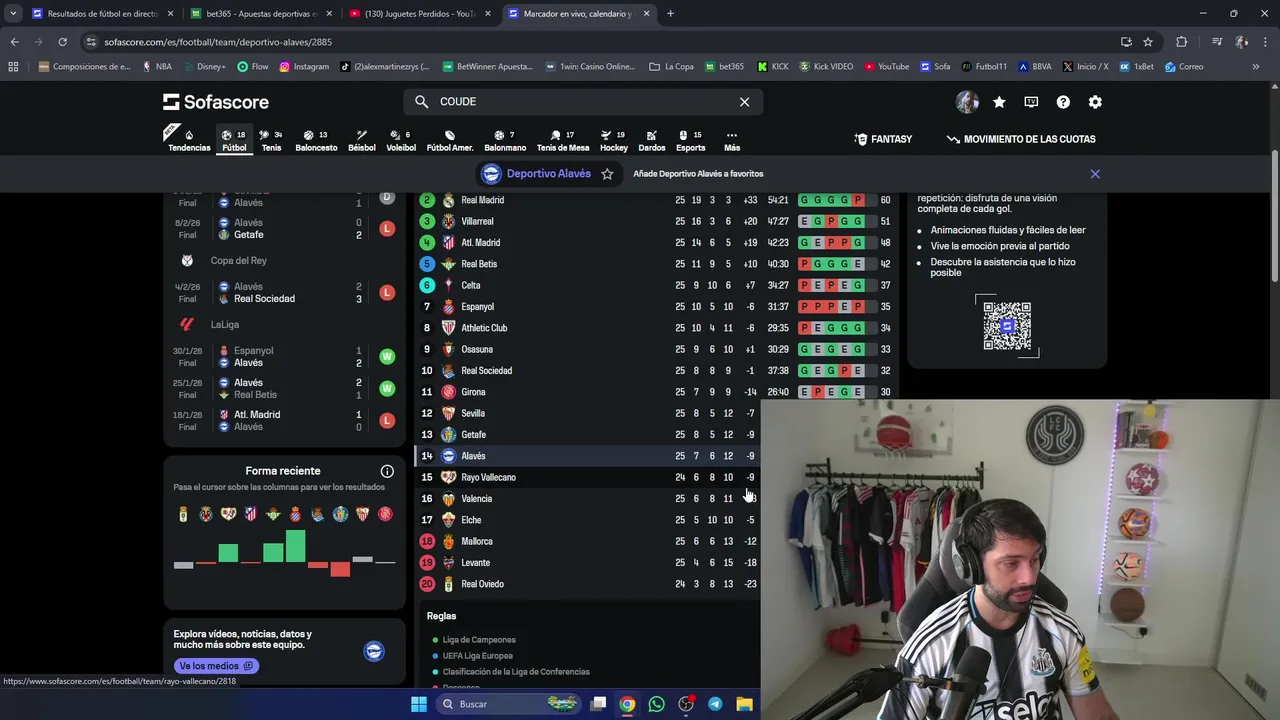Open the Dardos section
This screenshot has width=1280, height=720.
point(652,140)
